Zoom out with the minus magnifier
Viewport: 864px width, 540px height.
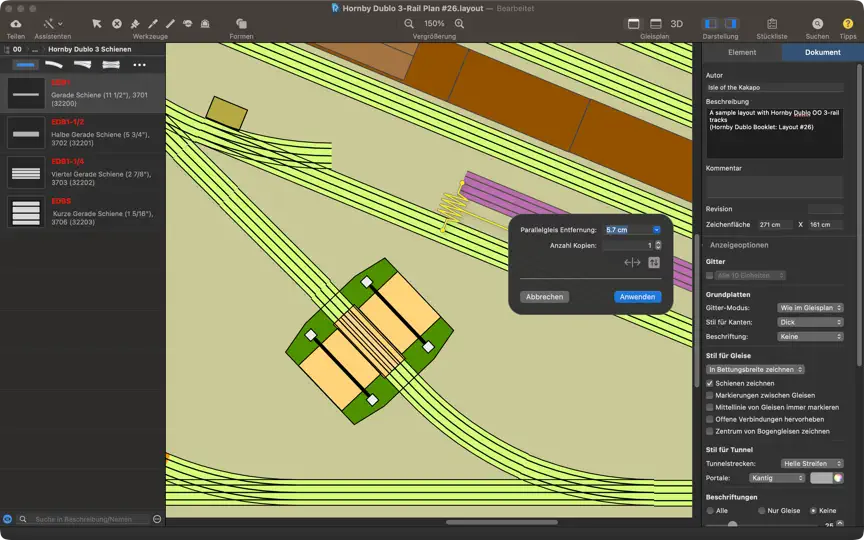point(409,24)
